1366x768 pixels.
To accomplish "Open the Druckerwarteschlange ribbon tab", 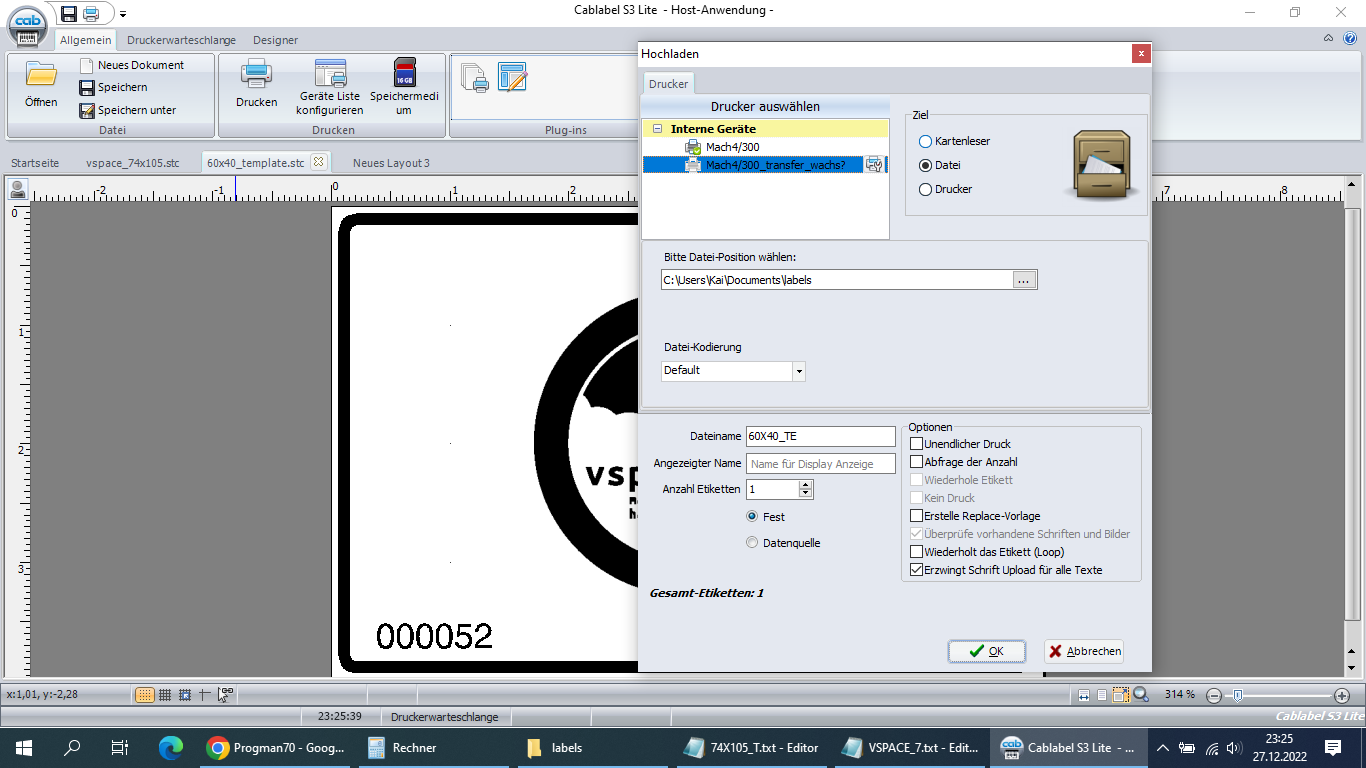I will tap(181, 40).
